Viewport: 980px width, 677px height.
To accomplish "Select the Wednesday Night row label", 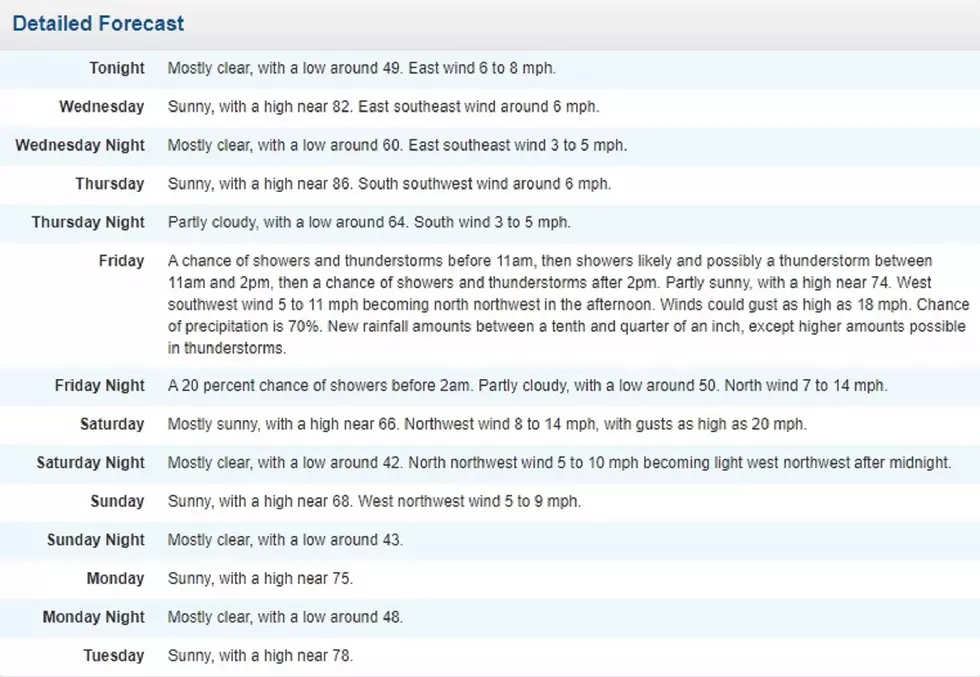I will point(80,145).
